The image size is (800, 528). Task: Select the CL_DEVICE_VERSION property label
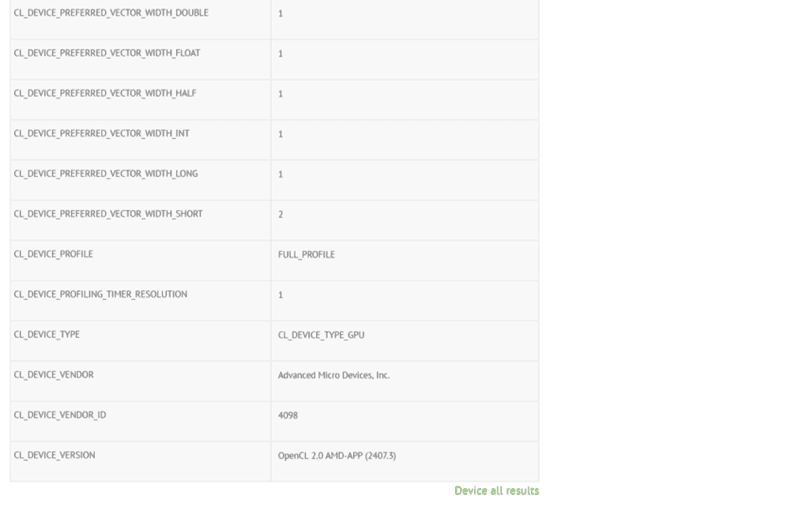tap(55, 455)
